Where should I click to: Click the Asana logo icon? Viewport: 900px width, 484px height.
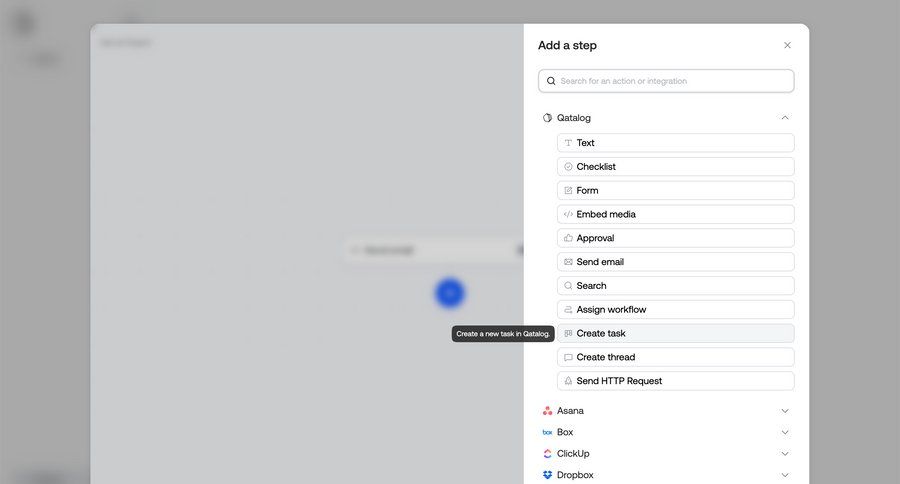(x=547, y=411)
